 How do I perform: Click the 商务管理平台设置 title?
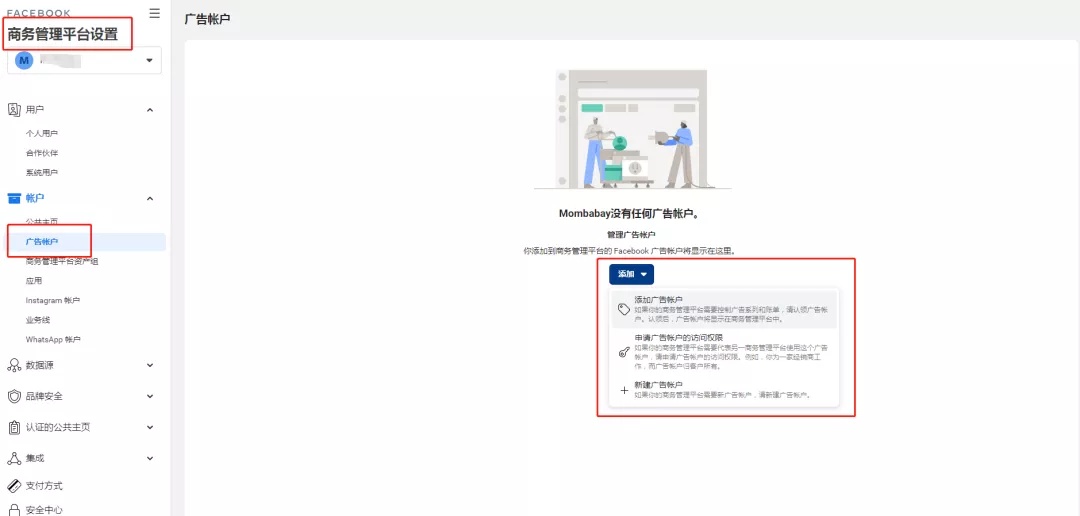[x=63, y=34]
